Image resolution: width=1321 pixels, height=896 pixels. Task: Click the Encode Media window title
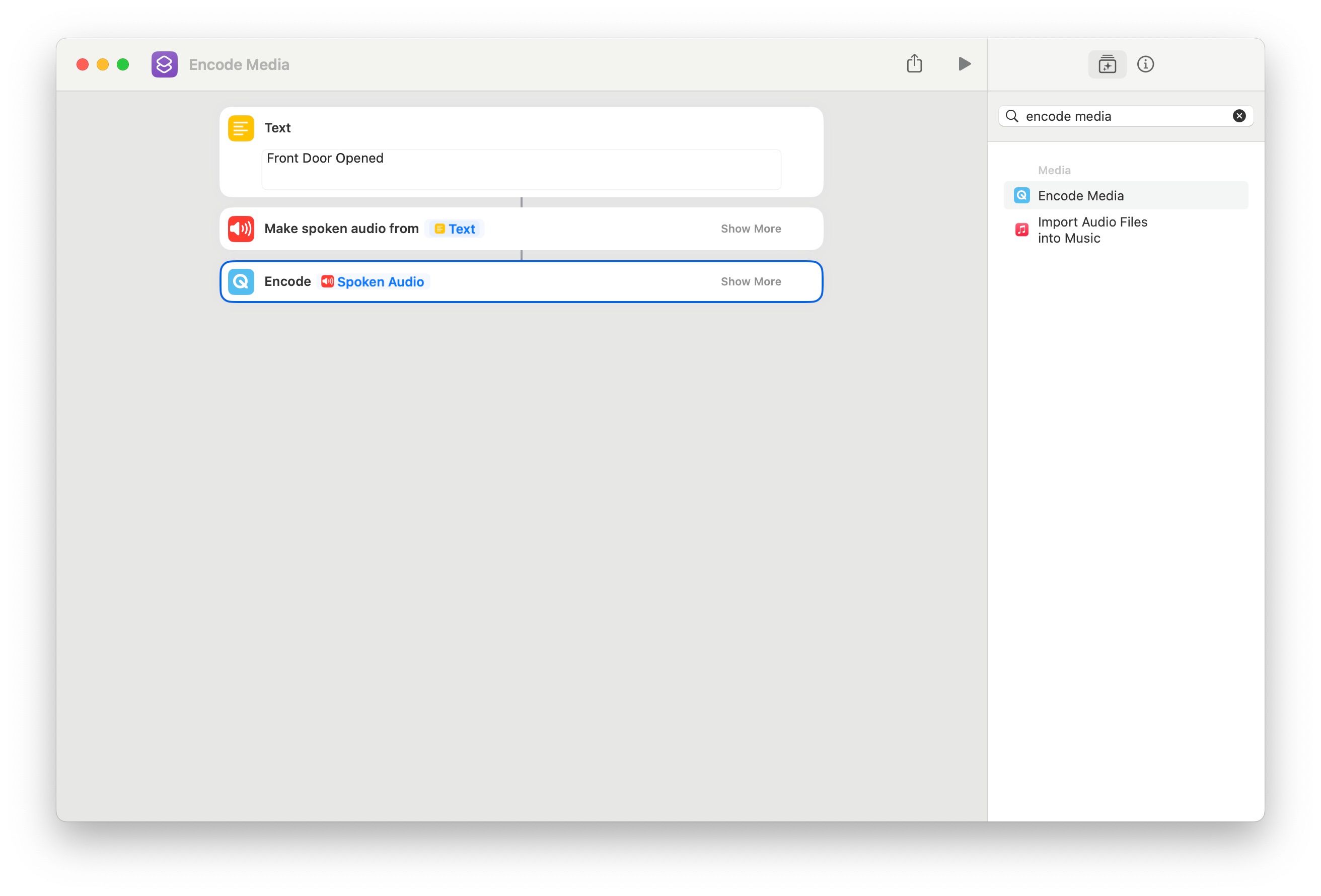[x=239, y=64]
